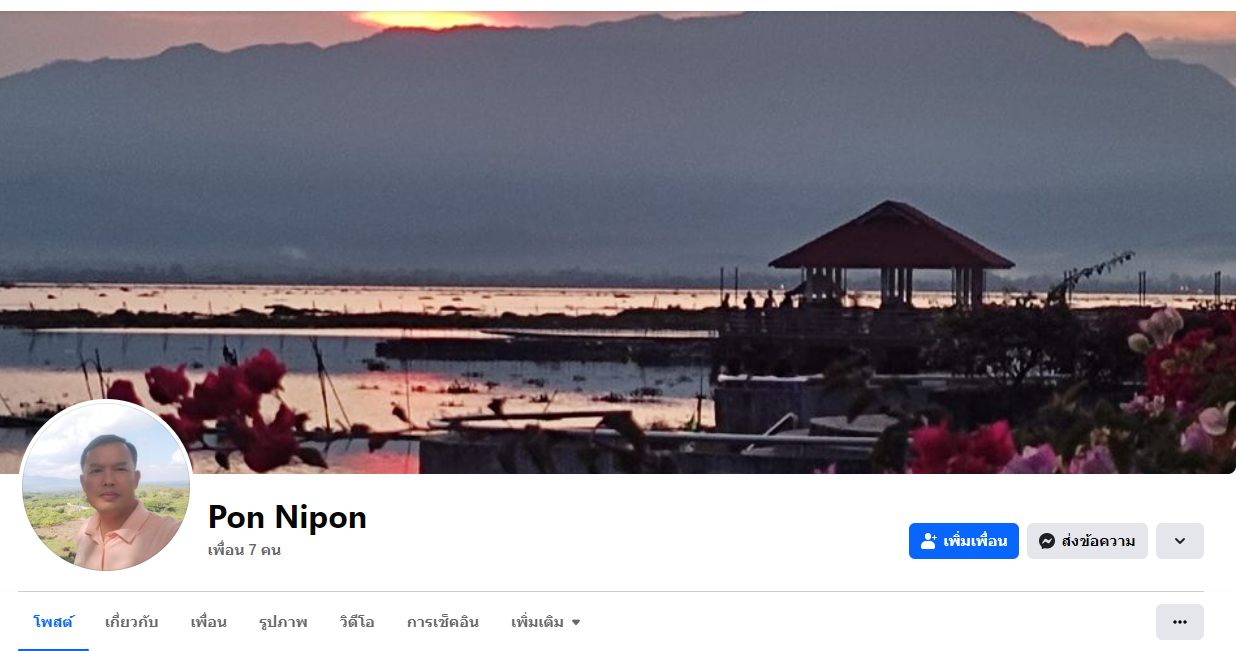Select the รูปภาพ tab
This screenshot has height=651, width=1236.
pos(283,622)
